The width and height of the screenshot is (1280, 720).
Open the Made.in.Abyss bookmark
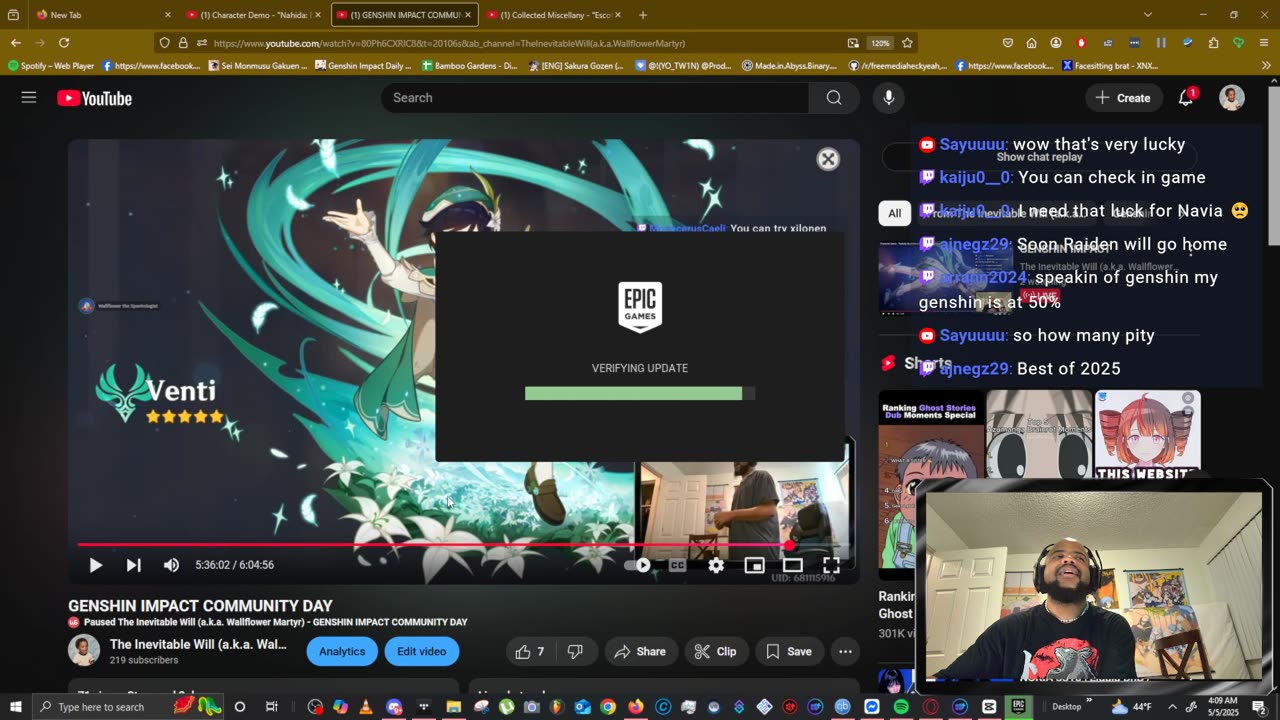click(x=790, y=66)
